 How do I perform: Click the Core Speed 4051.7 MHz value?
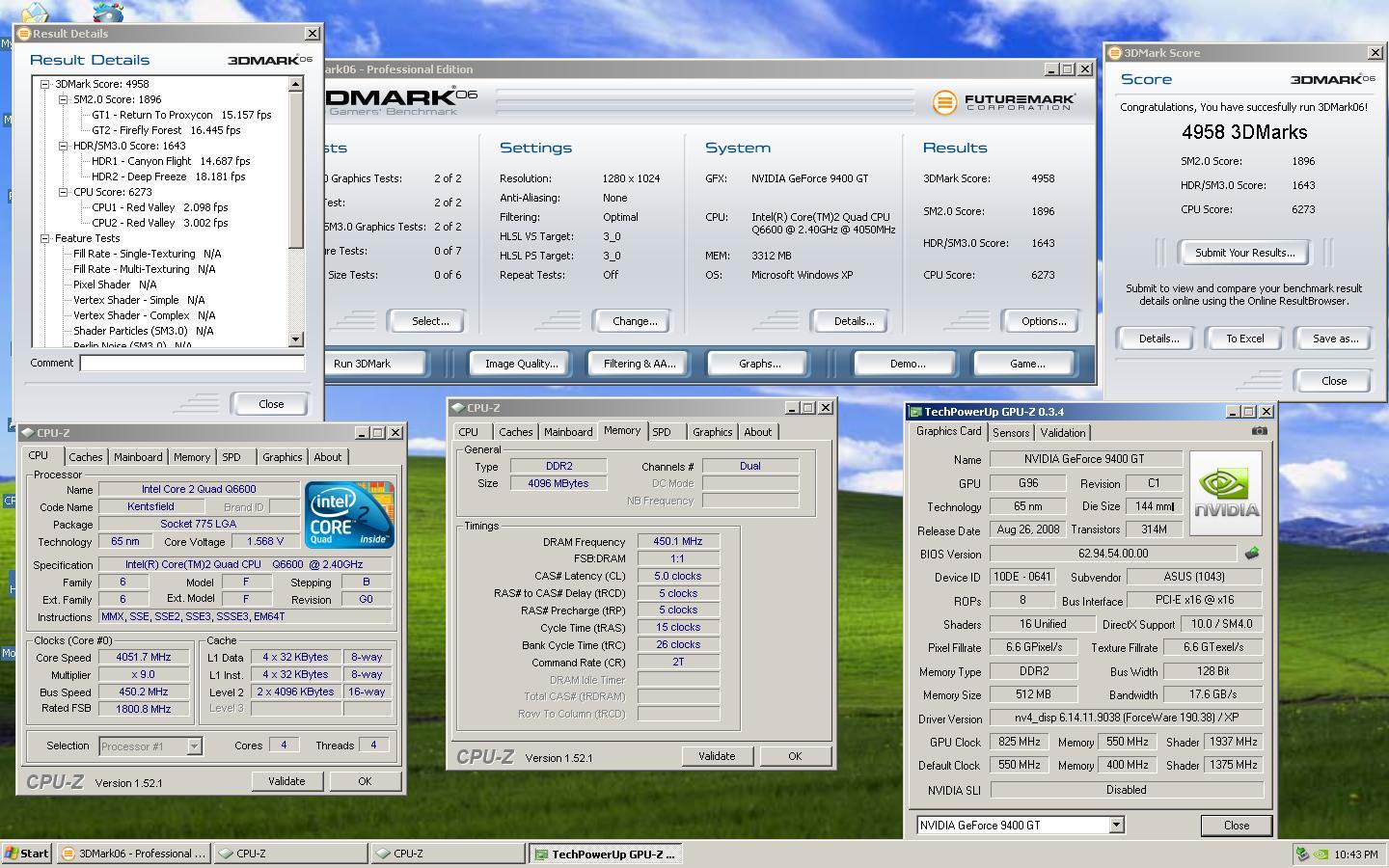coord(143,658)
